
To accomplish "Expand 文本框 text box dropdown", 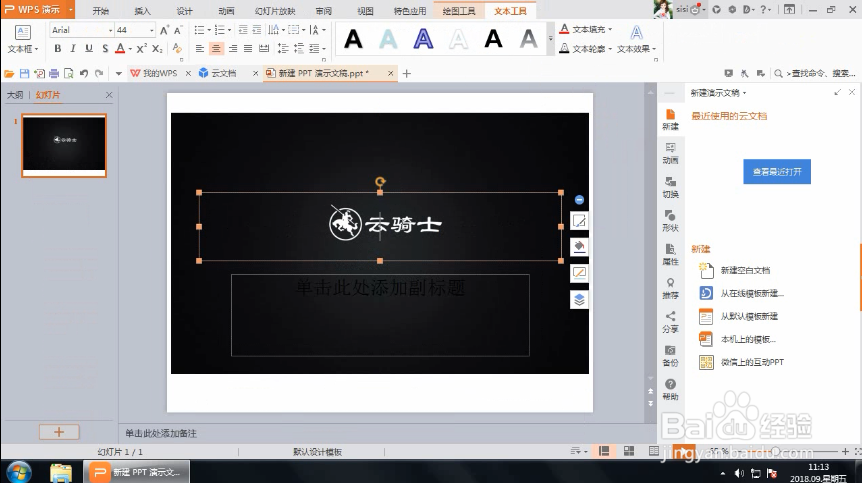I will [23, 49].
